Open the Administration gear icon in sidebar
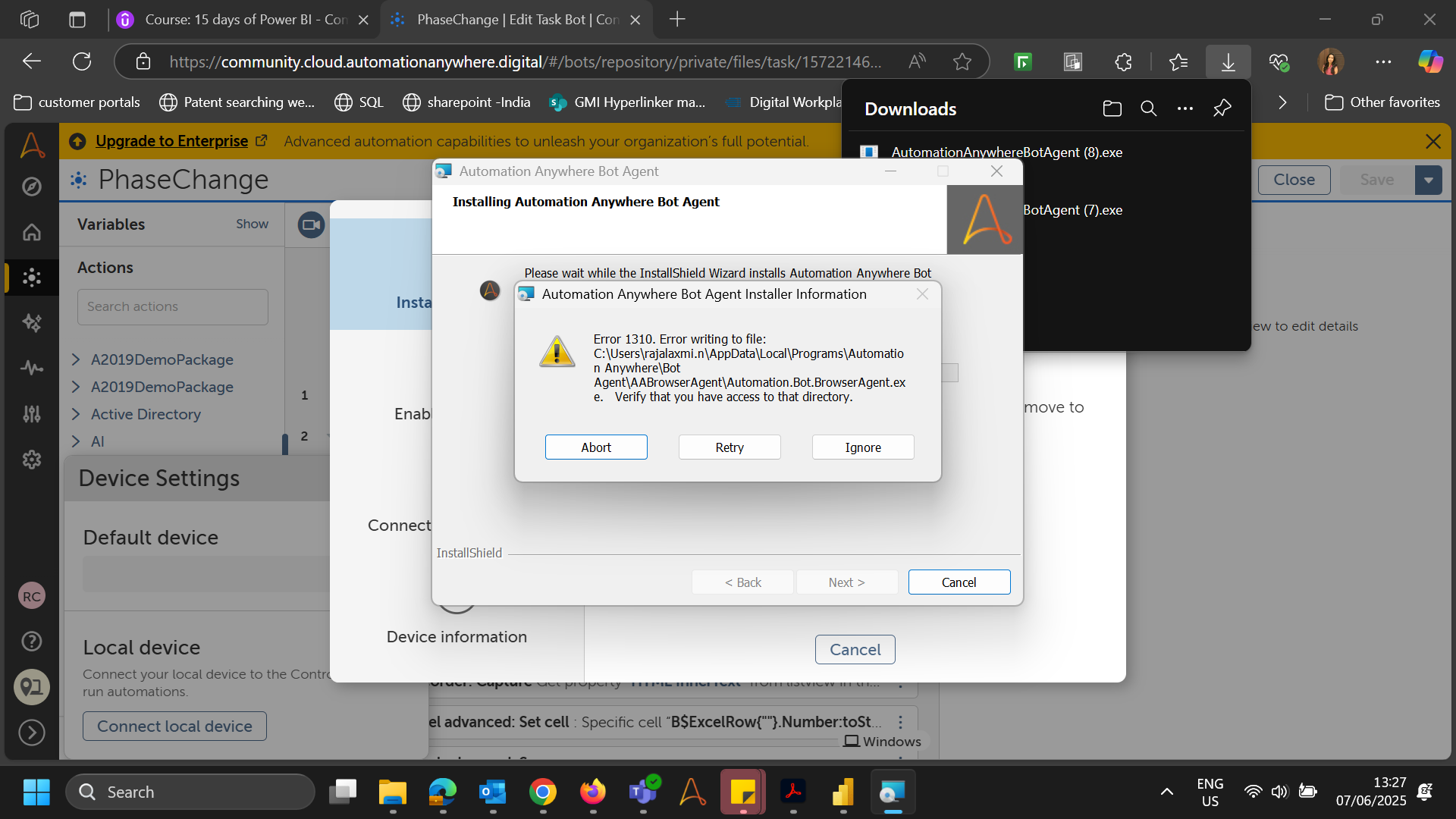 (32, 460)
